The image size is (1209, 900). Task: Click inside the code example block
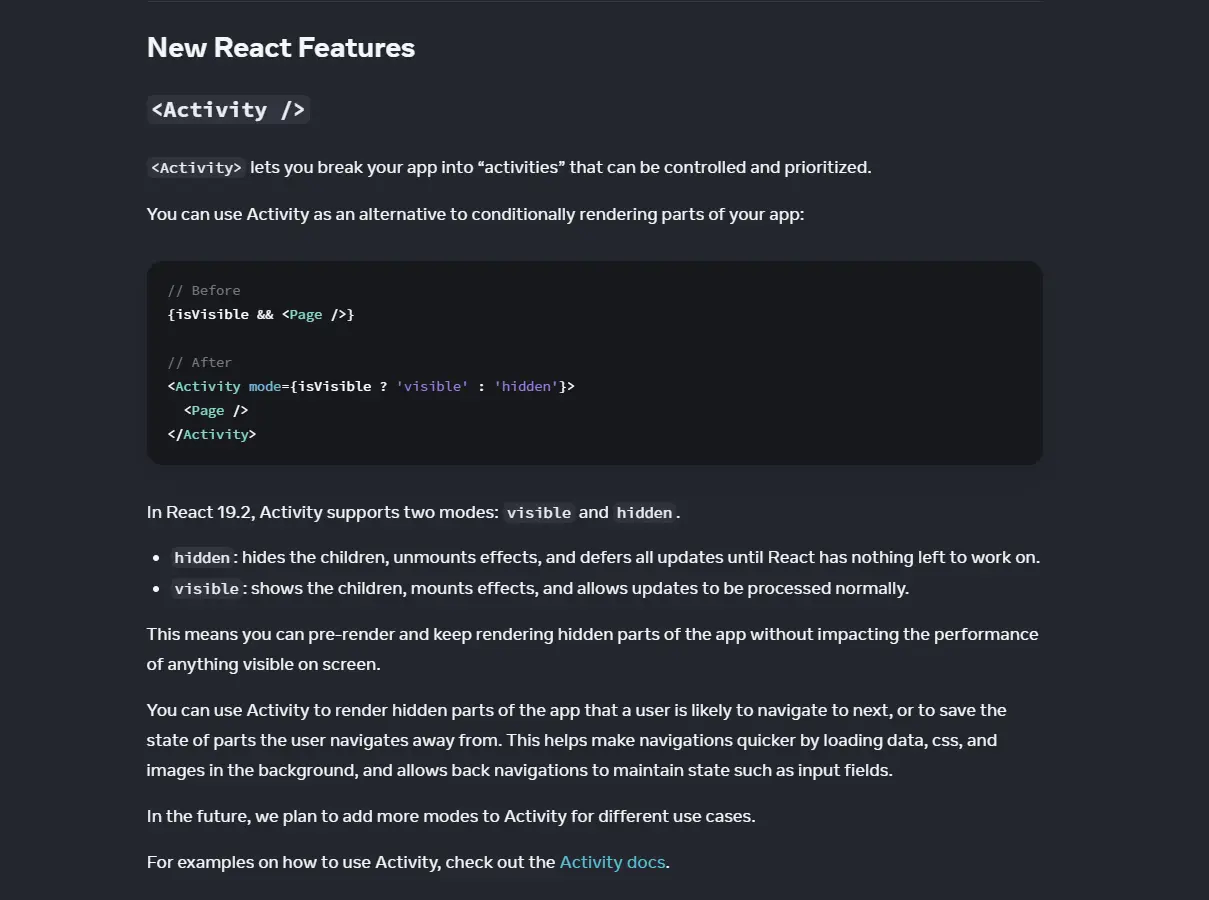[x=594, y=362]
